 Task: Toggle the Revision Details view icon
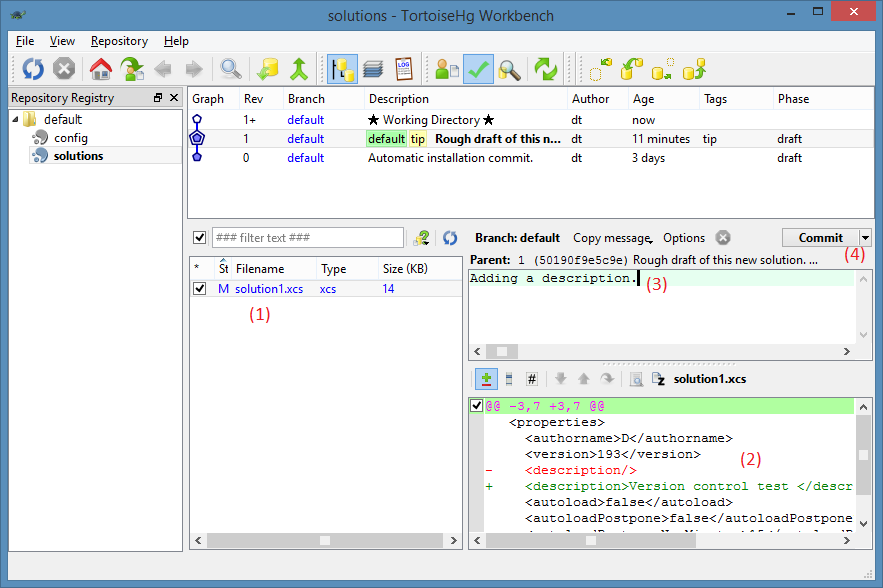[342, 69]
